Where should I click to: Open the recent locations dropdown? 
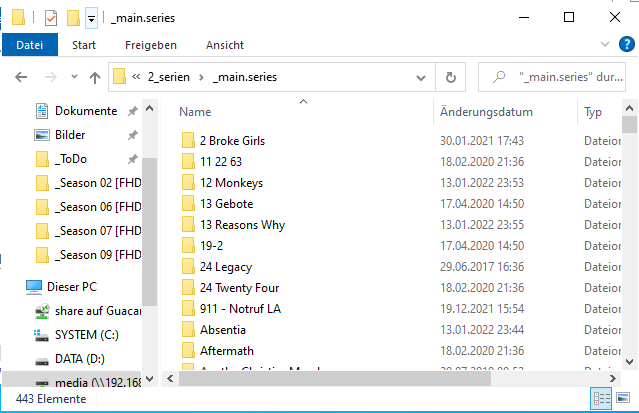[74, 77]
